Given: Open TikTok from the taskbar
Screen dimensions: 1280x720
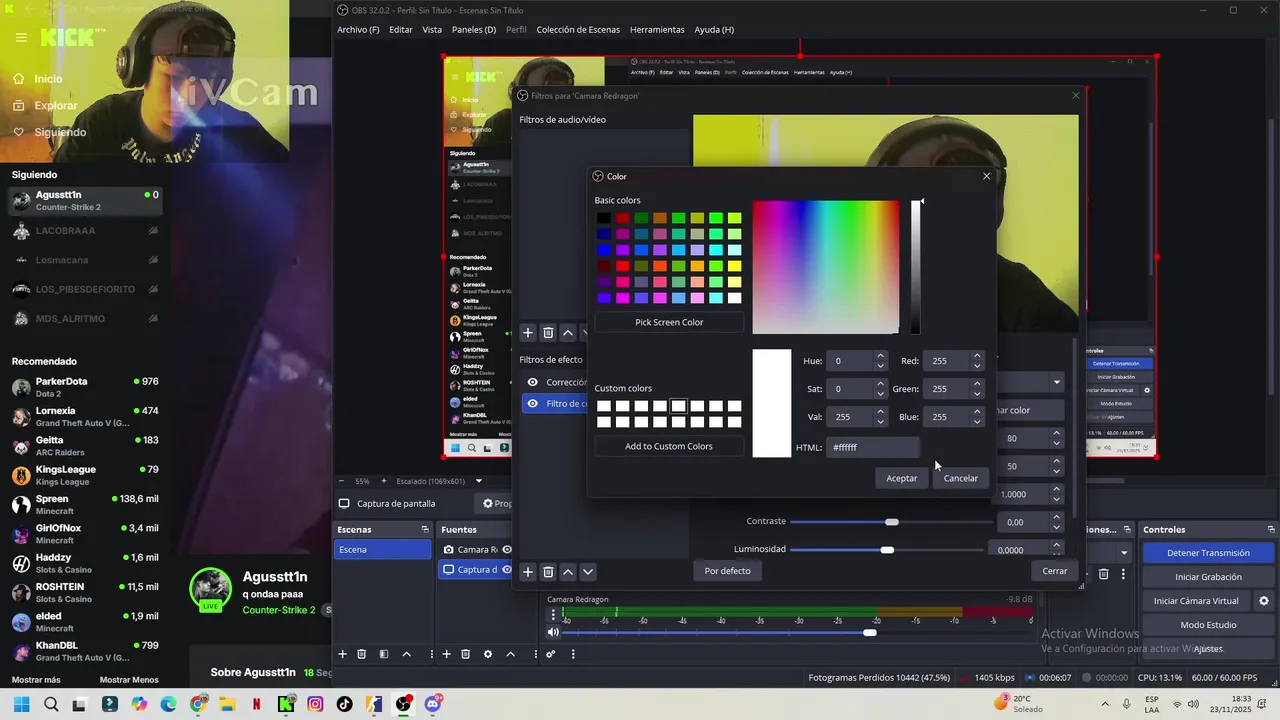Looking at the screenshot, I should (x=345, y=704).
